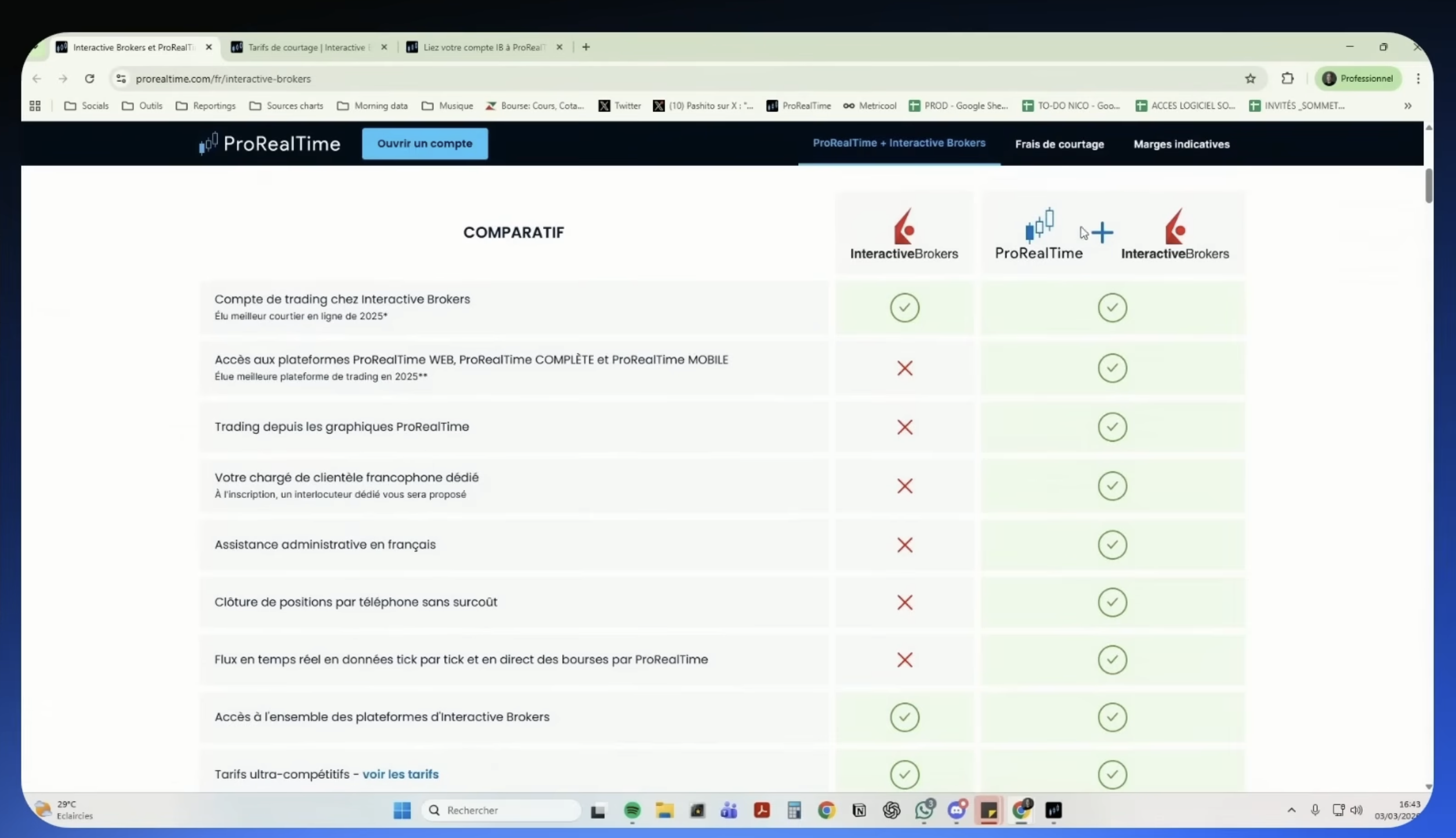Open the Chrome three-dot menu

(x=1418, y=78)
